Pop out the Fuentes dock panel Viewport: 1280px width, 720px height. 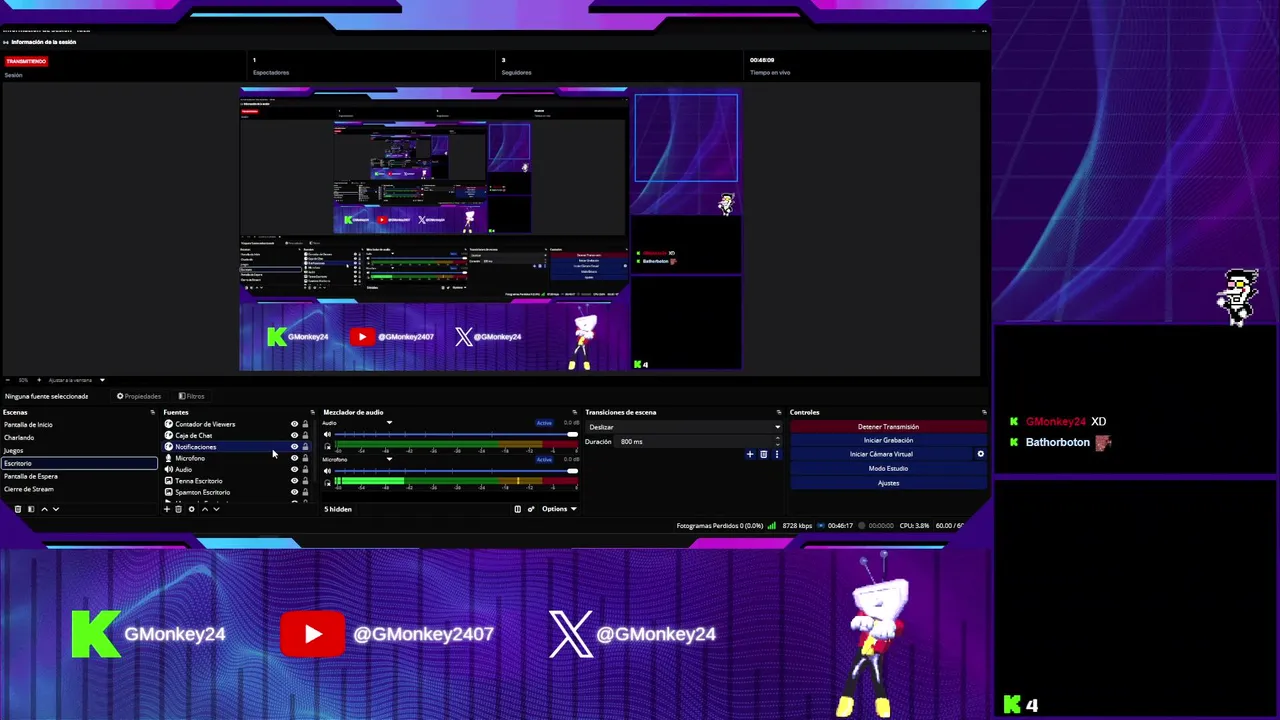pyautogui.click(x=312, y=412)
